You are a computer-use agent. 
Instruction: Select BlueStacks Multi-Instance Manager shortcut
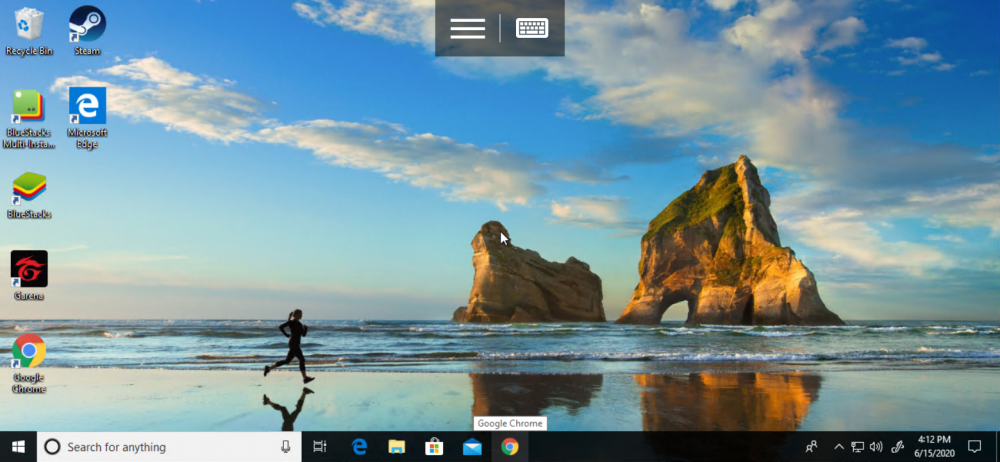tap(29, 107)
